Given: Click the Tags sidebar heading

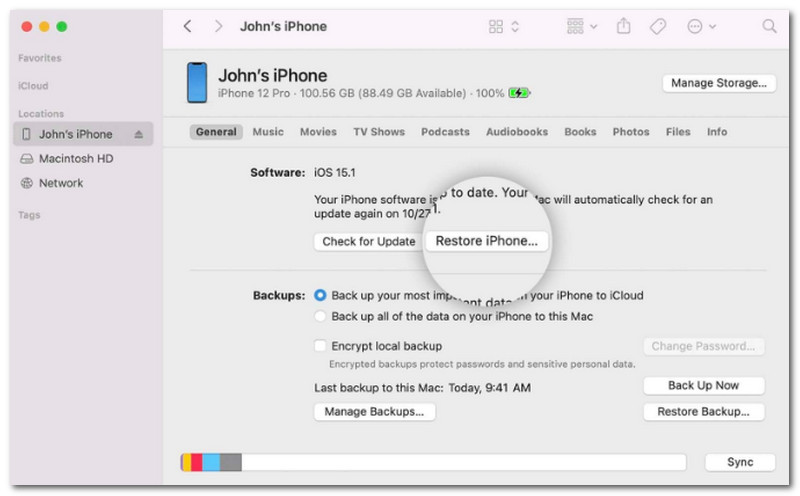Looking at the screenshot, I should coord(29,215).
